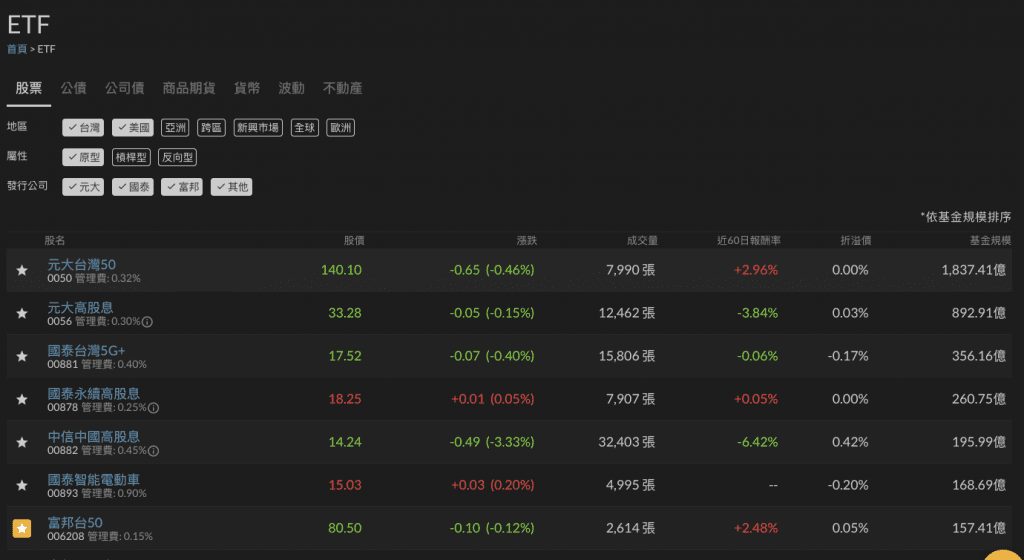Click the star beside 國泰永續高股息
Screen dimensions: 1024x560
click(x=22, y=399)
